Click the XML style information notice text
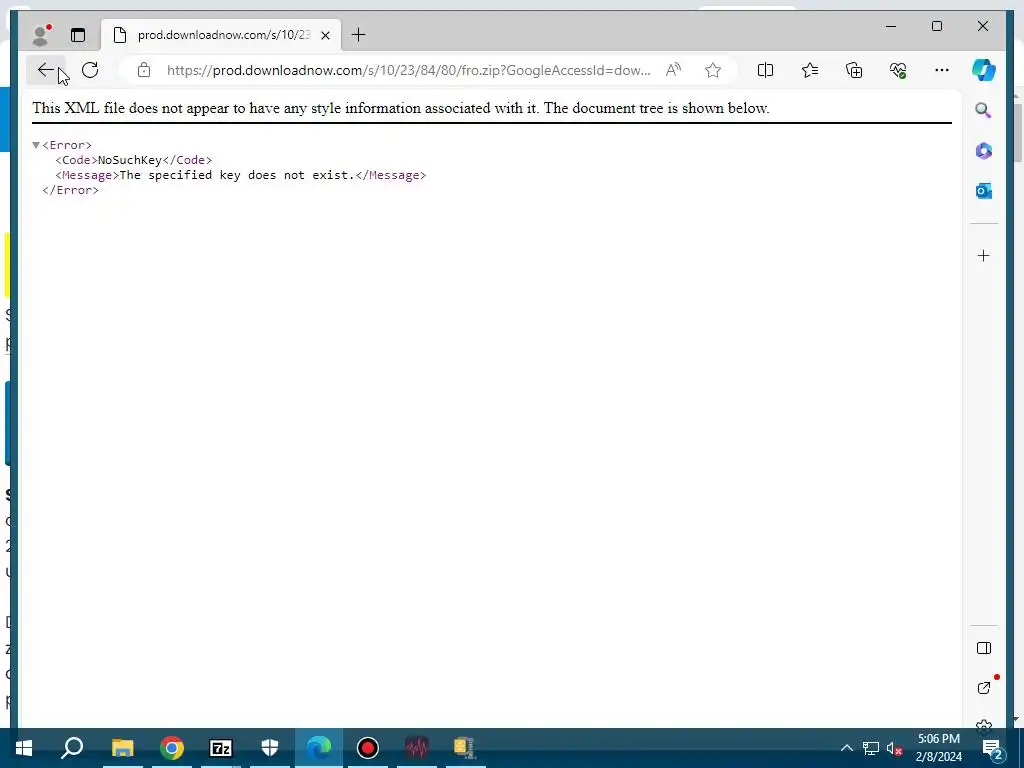 click(401, 108)
